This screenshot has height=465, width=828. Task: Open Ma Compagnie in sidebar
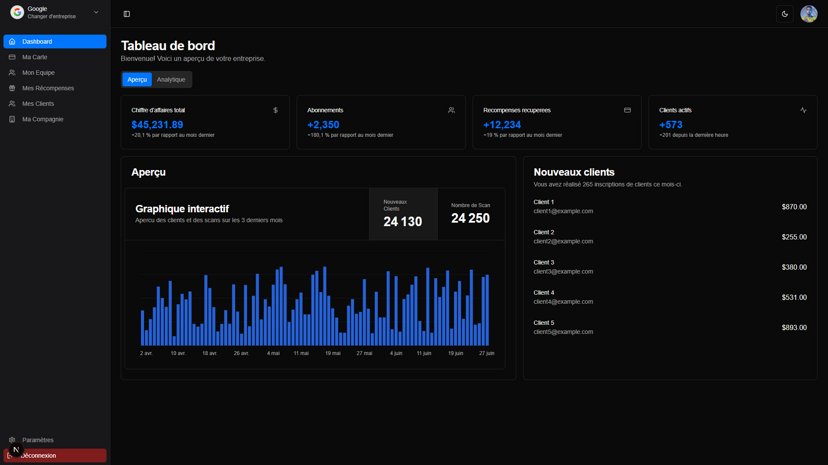(x=55, y=119)
